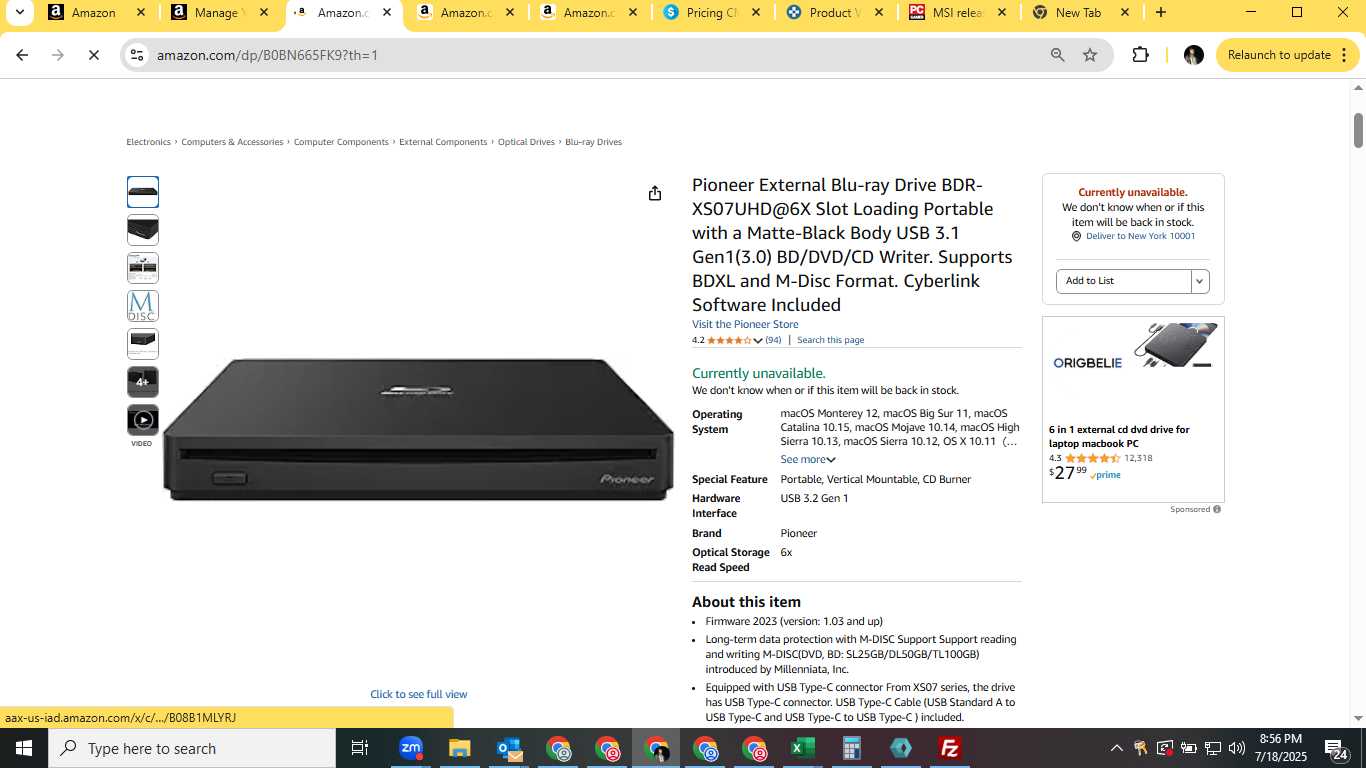Screen dimensions: 1366x768
Task: Open Excel on taskbar
Action: click(803, 748)
